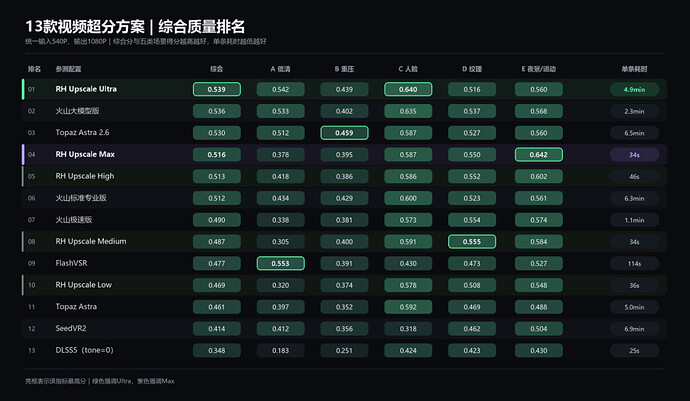Select the 'RH Upscale Medium' row name

pos(91,241)
